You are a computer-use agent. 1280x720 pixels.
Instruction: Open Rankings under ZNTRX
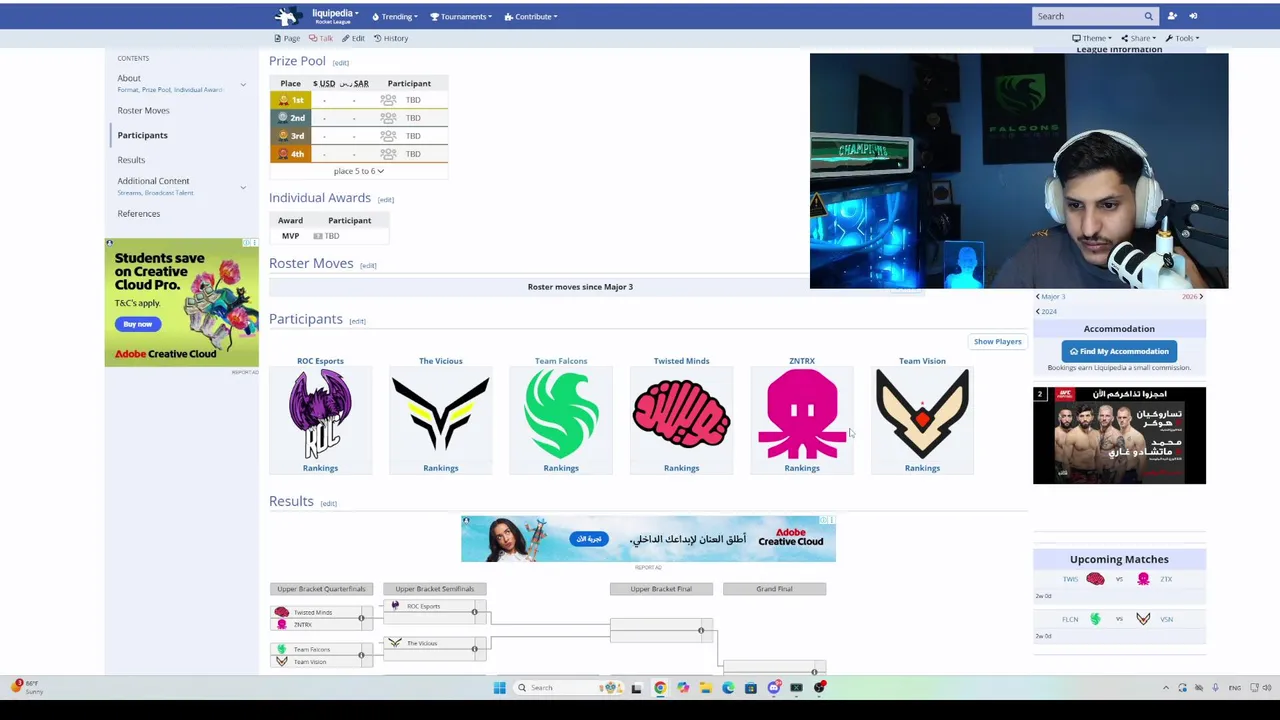[802, 468]
